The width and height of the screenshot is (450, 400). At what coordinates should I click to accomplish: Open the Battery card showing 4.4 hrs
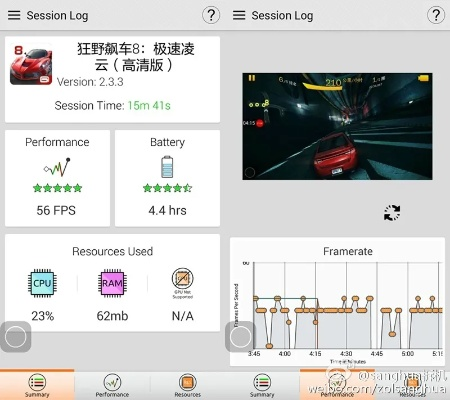coord(167,178)
